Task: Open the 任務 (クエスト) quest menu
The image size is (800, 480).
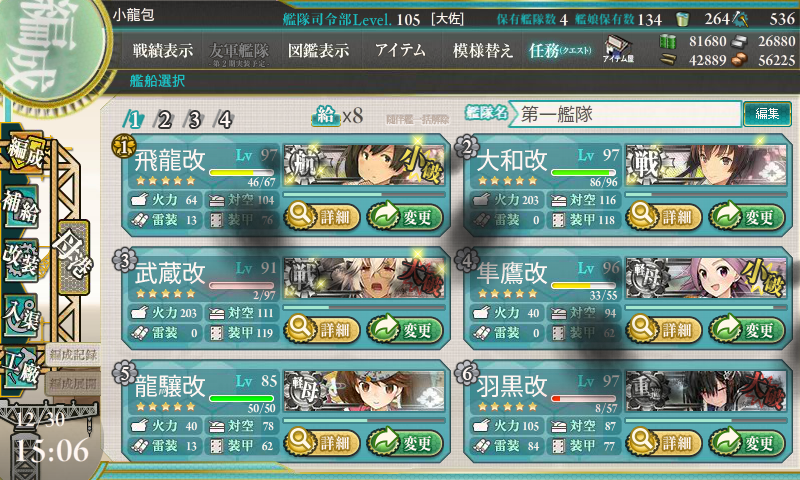Action: [560, 50]
